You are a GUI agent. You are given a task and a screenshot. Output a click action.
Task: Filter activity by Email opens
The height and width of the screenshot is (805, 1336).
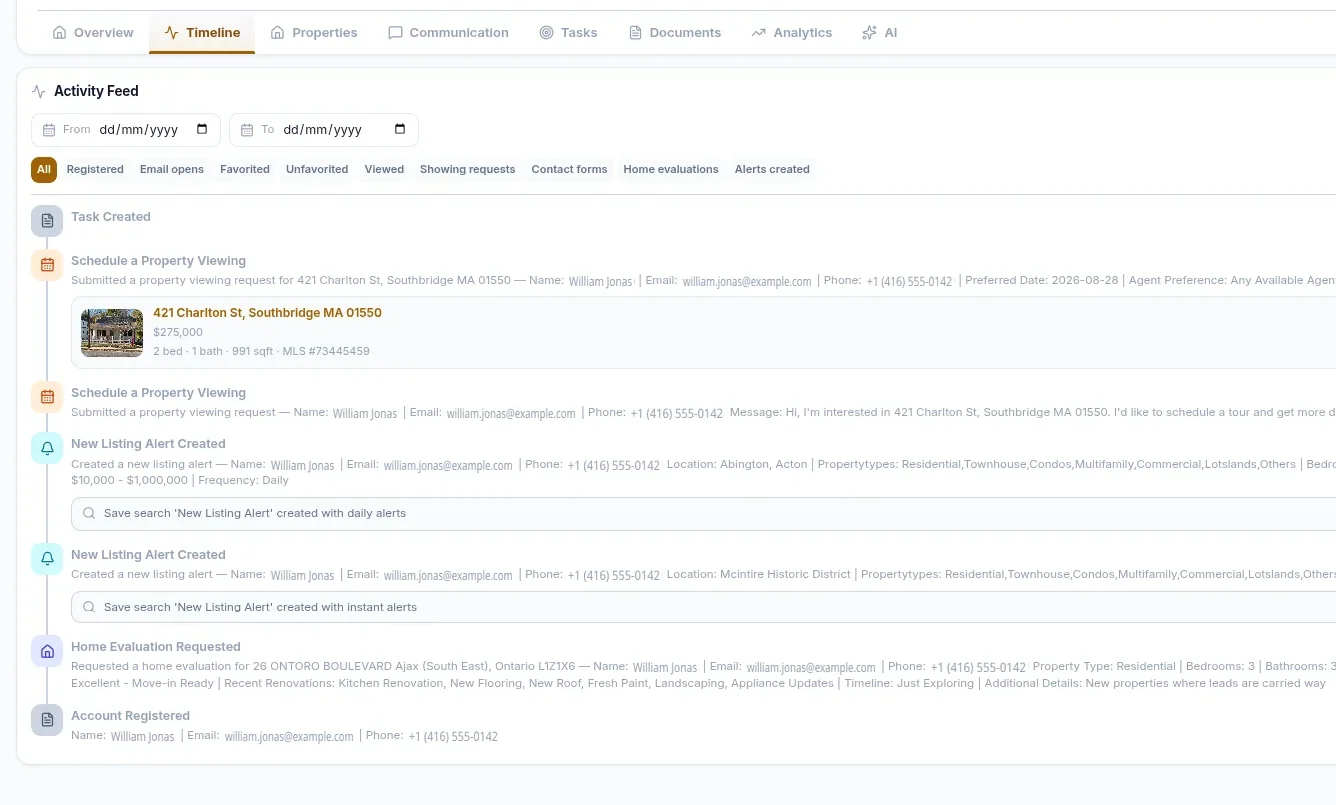[172, 170]
